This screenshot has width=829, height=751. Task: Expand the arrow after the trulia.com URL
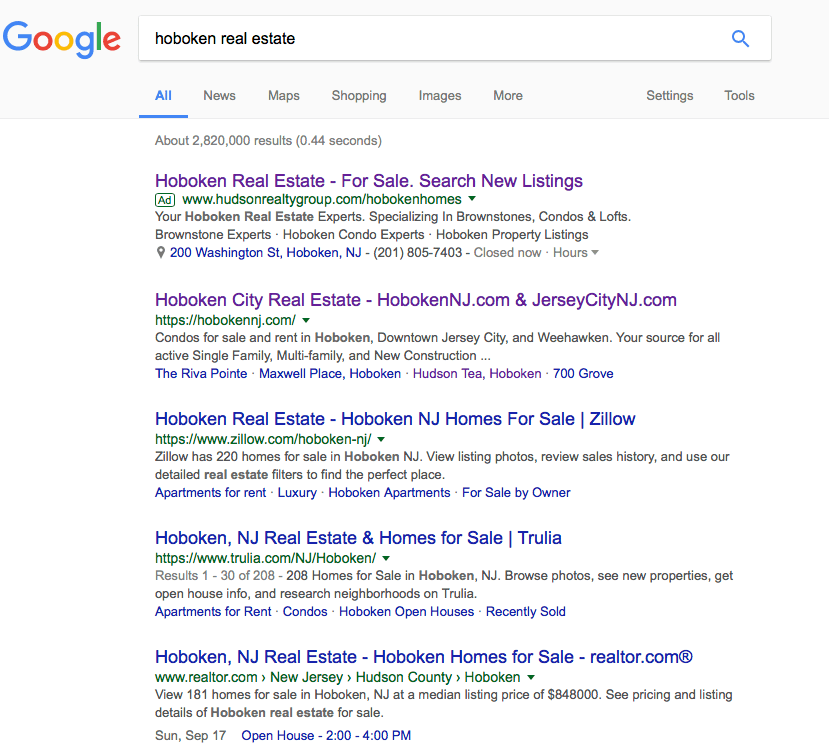[x=386, y=558]
